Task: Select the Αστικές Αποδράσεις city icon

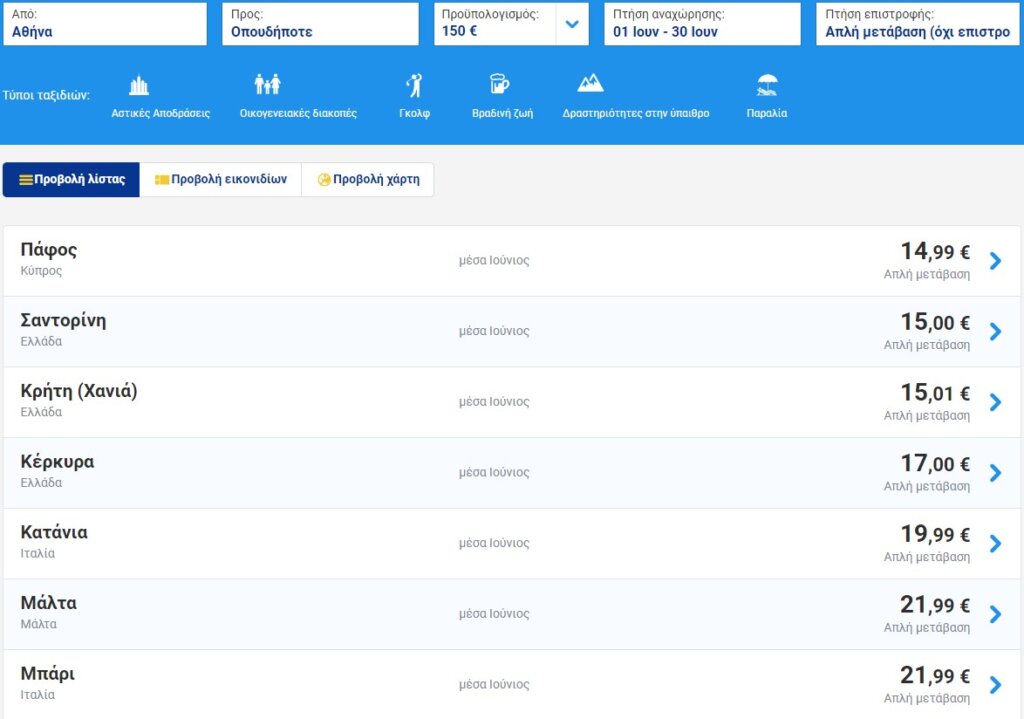Action: [139, 86]
